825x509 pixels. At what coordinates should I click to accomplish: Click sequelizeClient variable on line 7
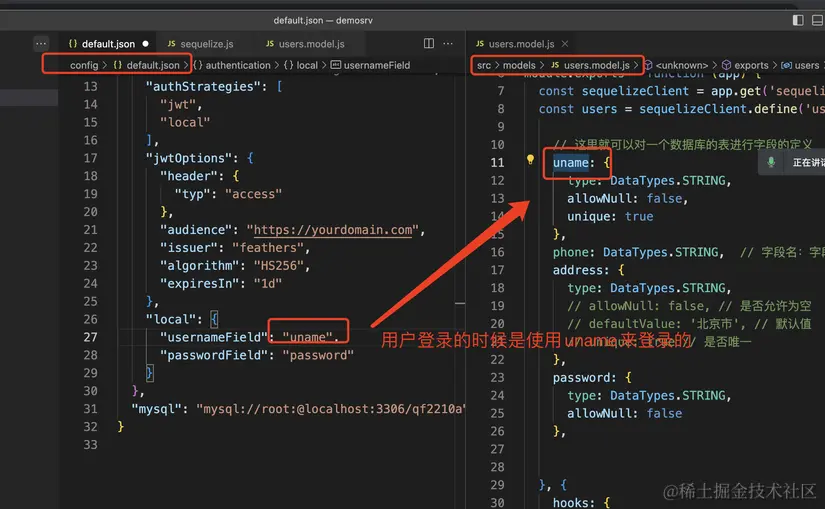(635, 91)
